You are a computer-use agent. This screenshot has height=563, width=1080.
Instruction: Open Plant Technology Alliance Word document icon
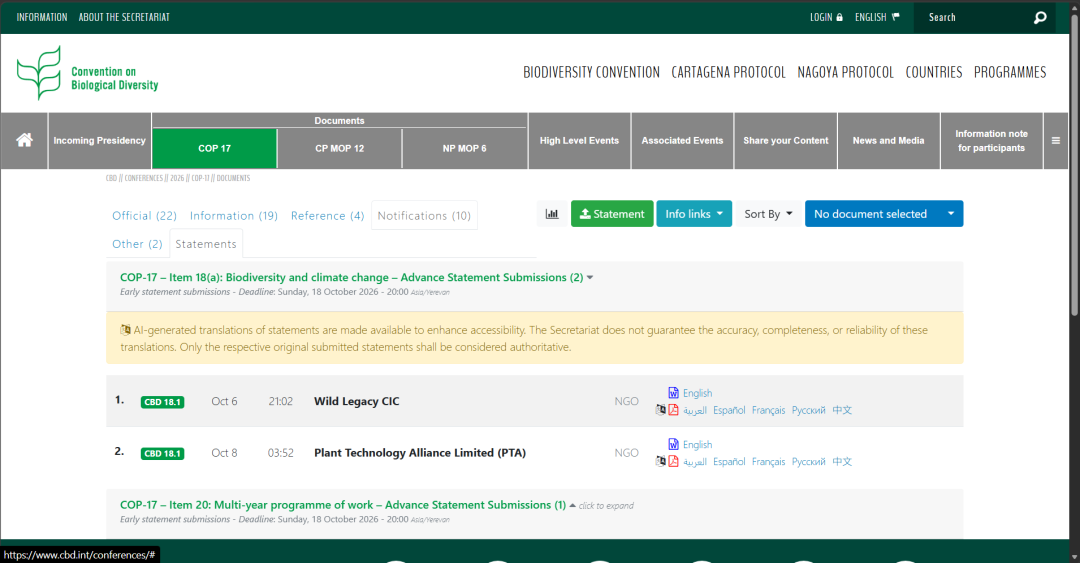(673, 444)
